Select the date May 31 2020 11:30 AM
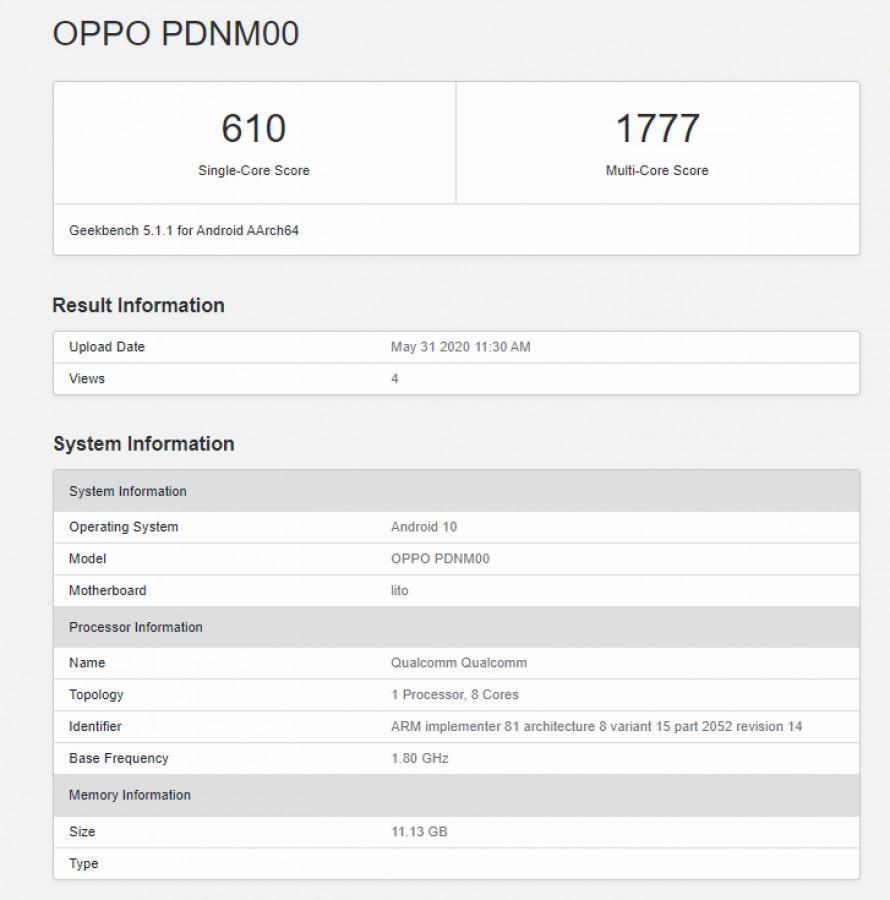Image resolution: width=890 pixels, height=900 pixels. (x=461, y=347)
